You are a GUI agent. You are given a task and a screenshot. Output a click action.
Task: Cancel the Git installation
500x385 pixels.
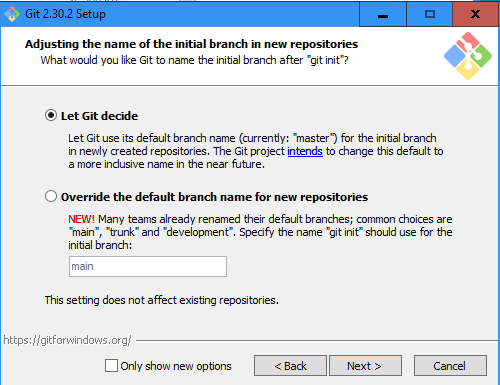450,366
